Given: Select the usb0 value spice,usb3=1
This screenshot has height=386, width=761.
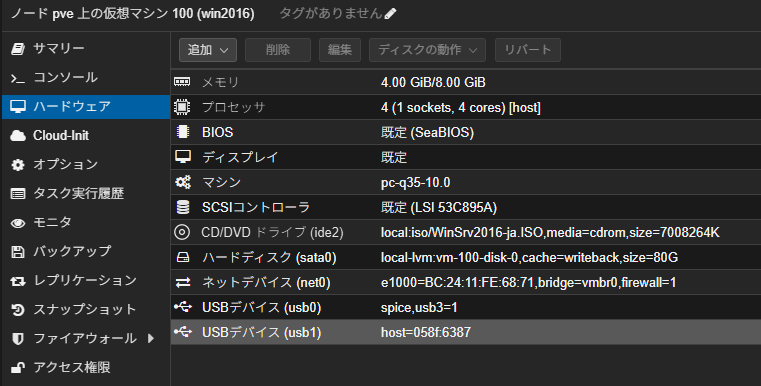Looking at the screenshot, I should (x=419, y=308).
